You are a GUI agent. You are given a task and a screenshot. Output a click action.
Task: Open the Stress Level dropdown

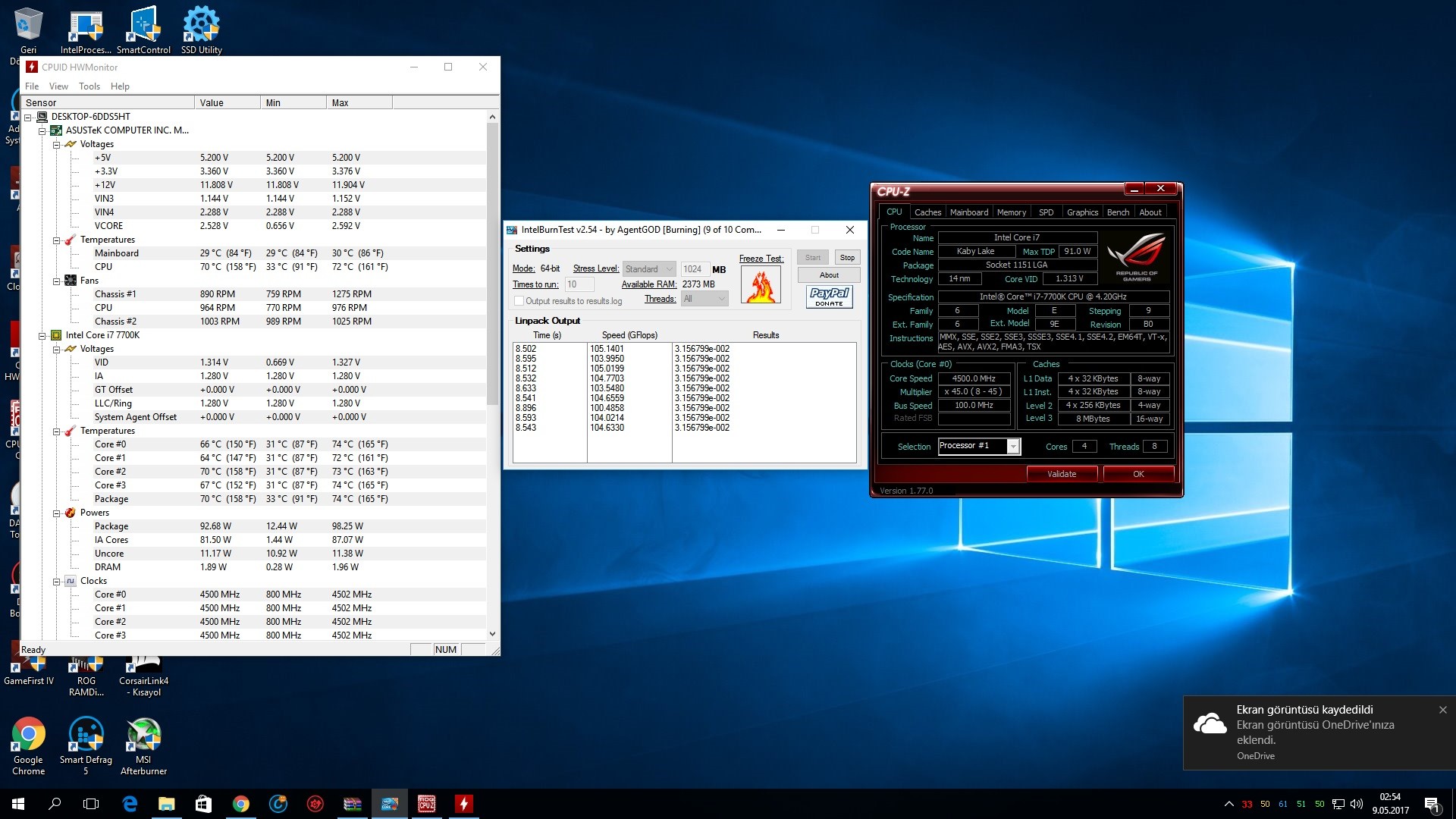(x=648, y=269)
